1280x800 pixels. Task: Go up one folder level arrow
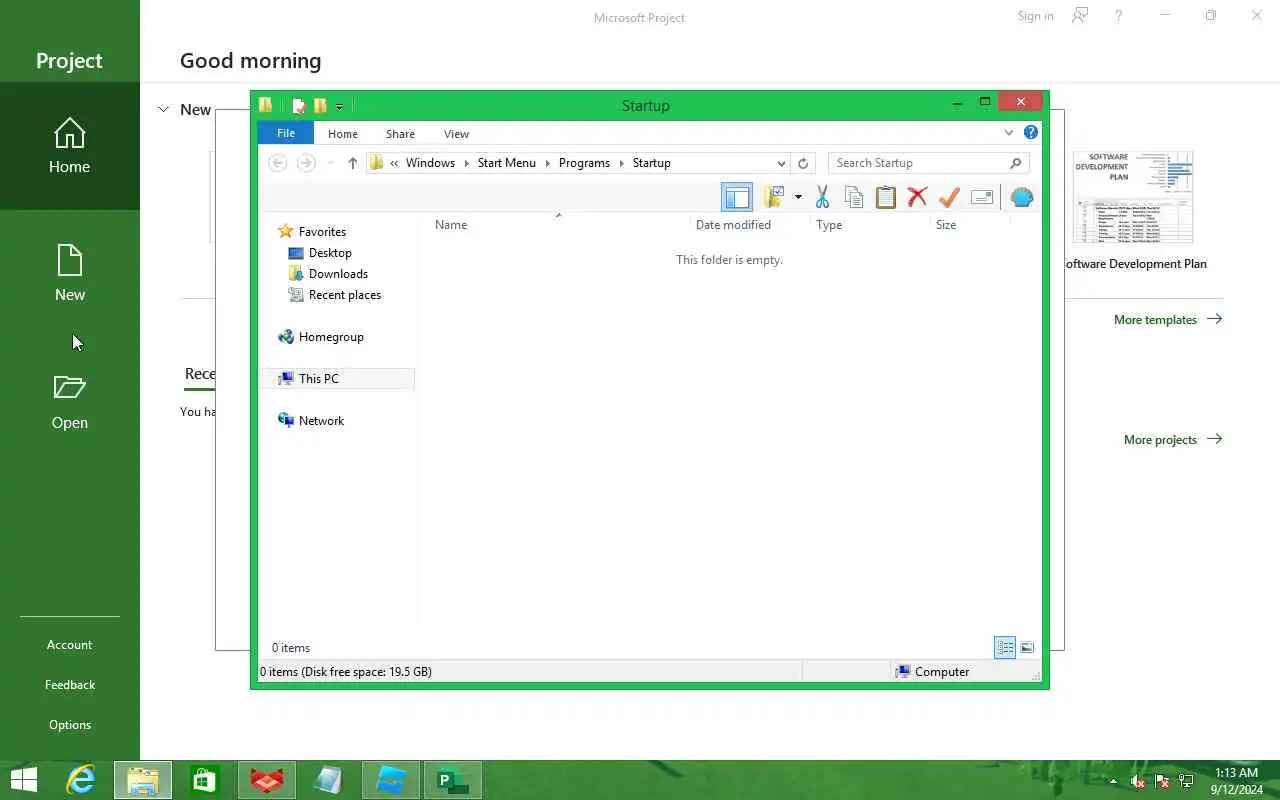click(x=352, y=163)
